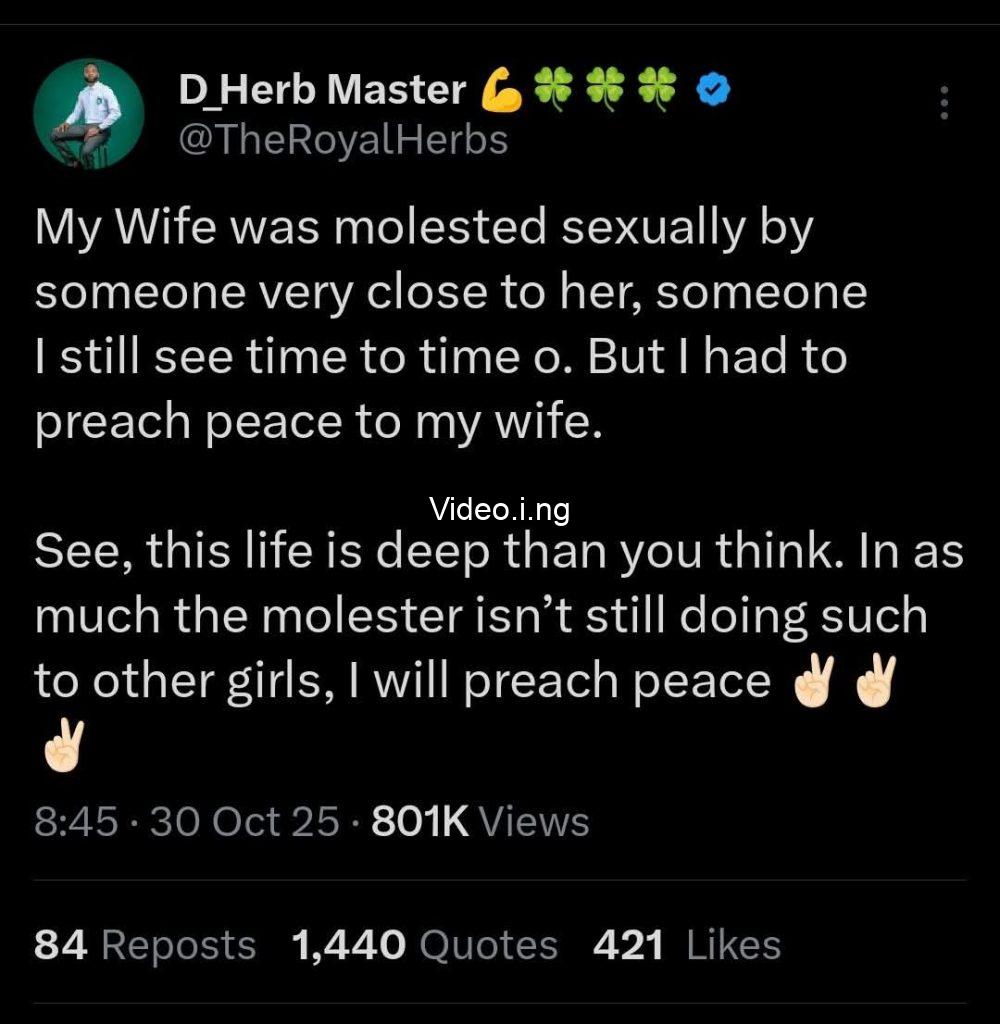Click the 30 Oct 25 date

245,822
